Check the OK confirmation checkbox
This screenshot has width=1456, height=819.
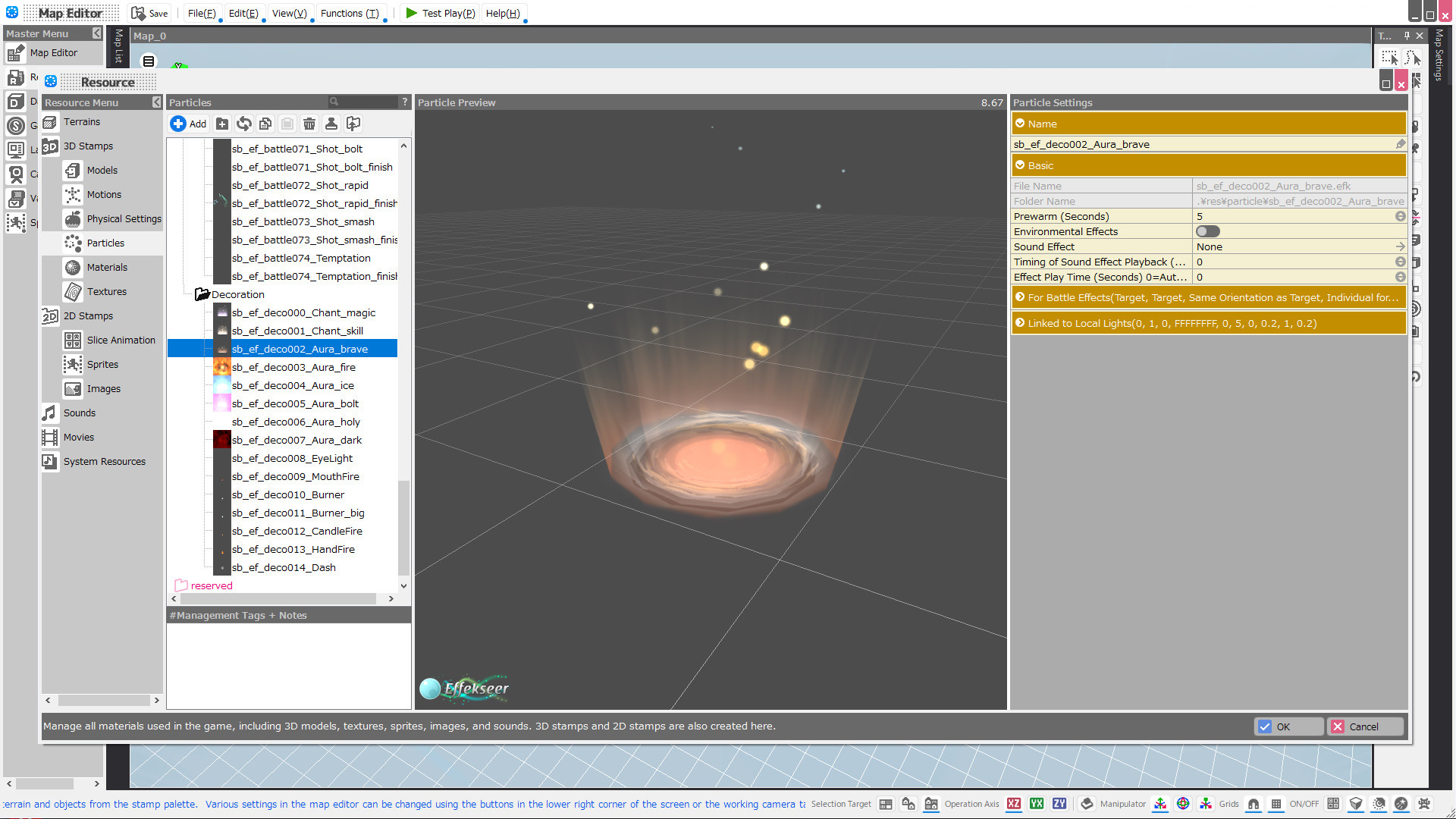coord(1265,726)
